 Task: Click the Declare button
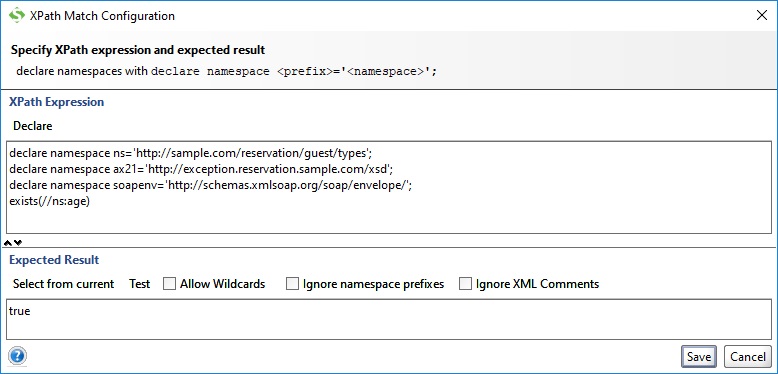[33, 126]
